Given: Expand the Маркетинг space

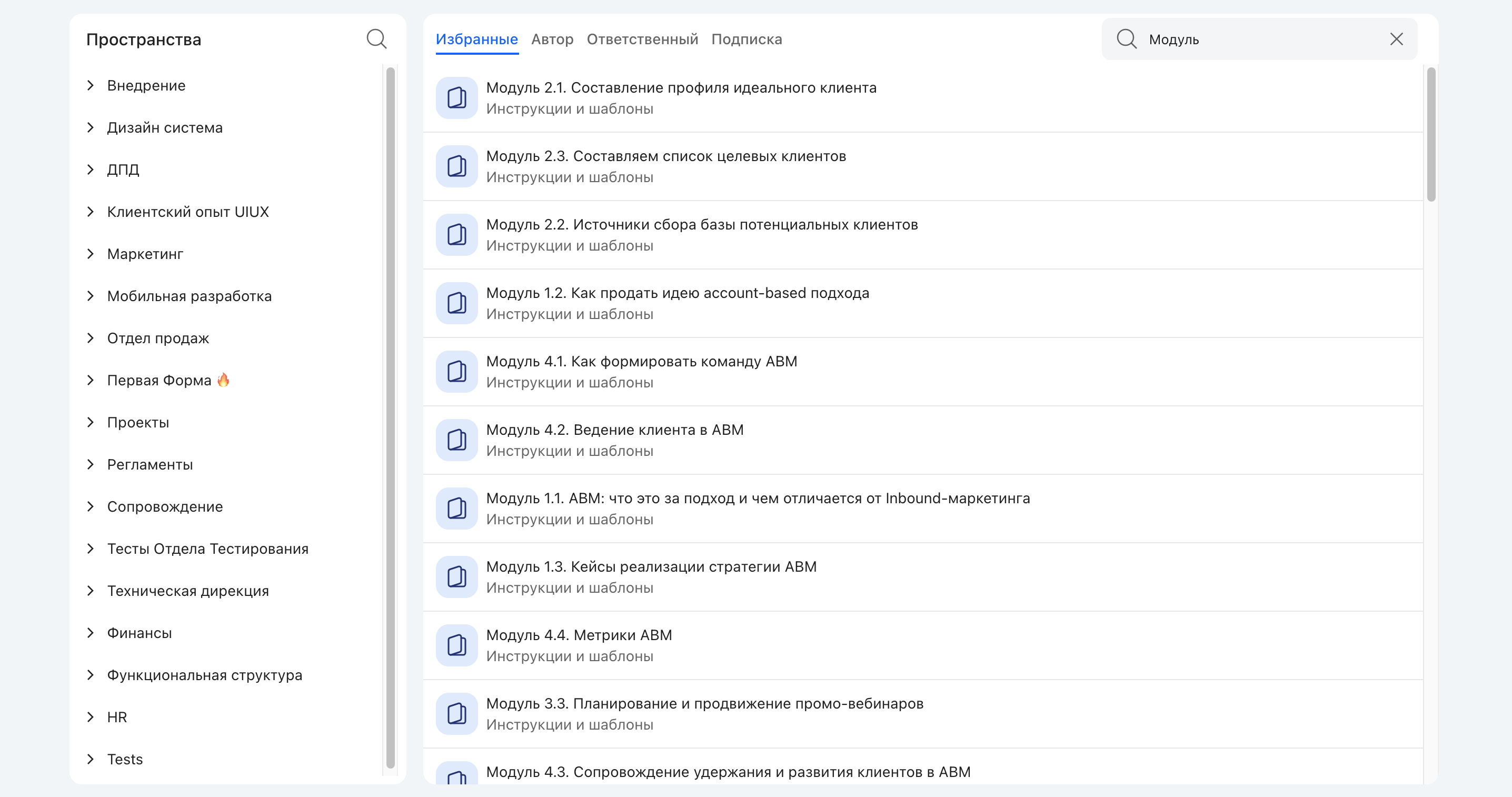Looking at the screenshot, I should tap(91, 254).
